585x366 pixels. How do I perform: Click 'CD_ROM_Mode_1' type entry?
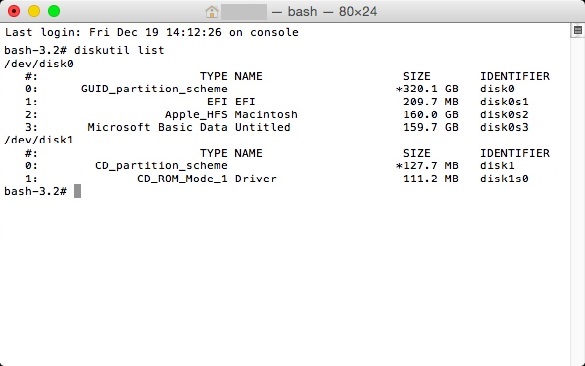(182, 179)
